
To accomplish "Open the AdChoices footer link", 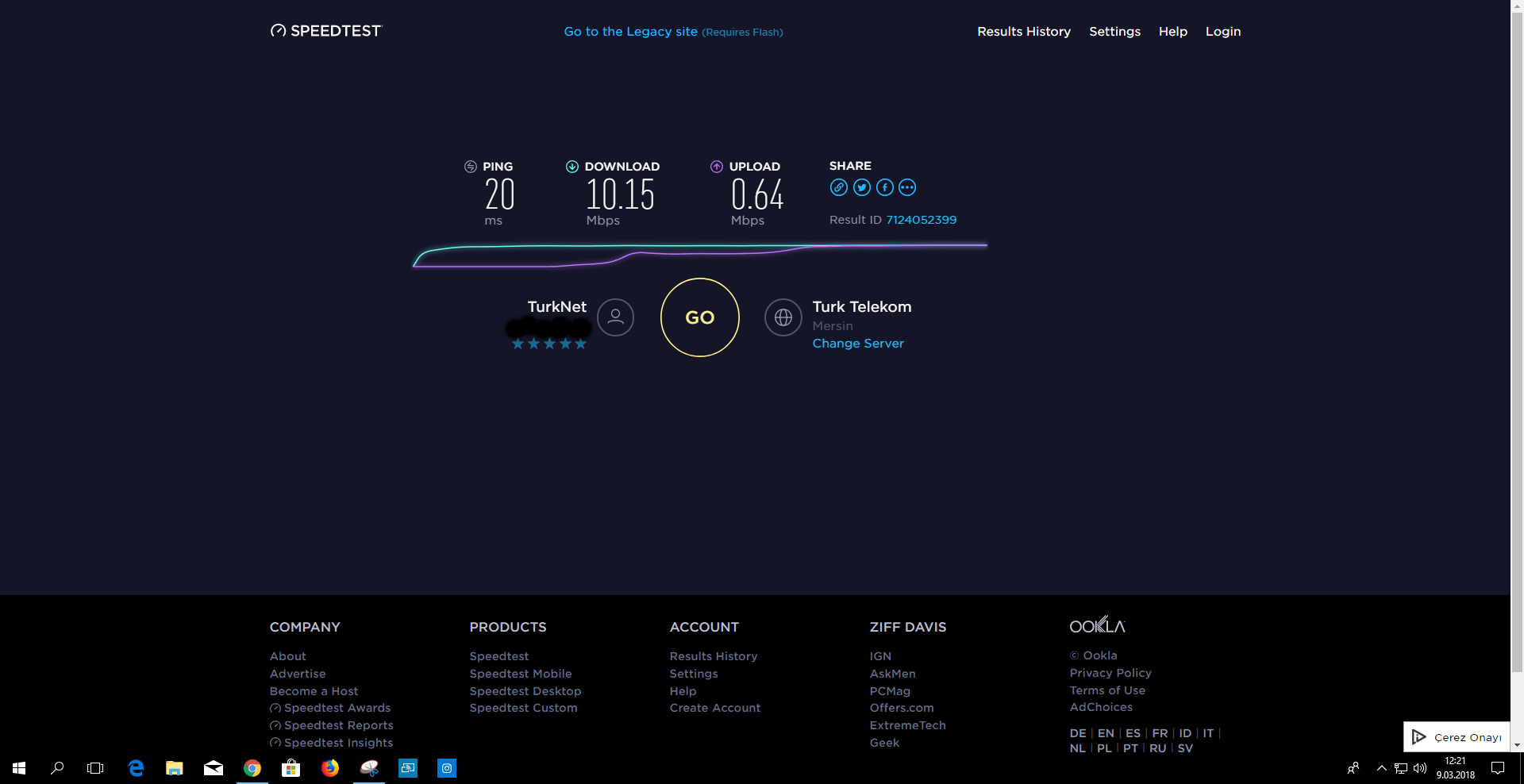I will [x=1102, y=707].
